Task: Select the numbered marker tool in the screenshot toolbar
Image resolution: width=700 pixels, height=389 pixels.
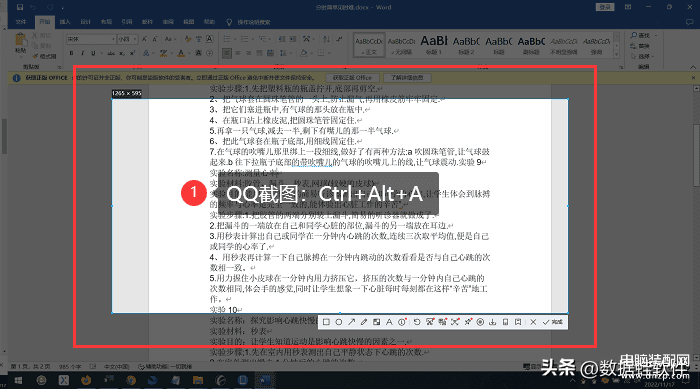Action: pos(402,322)
